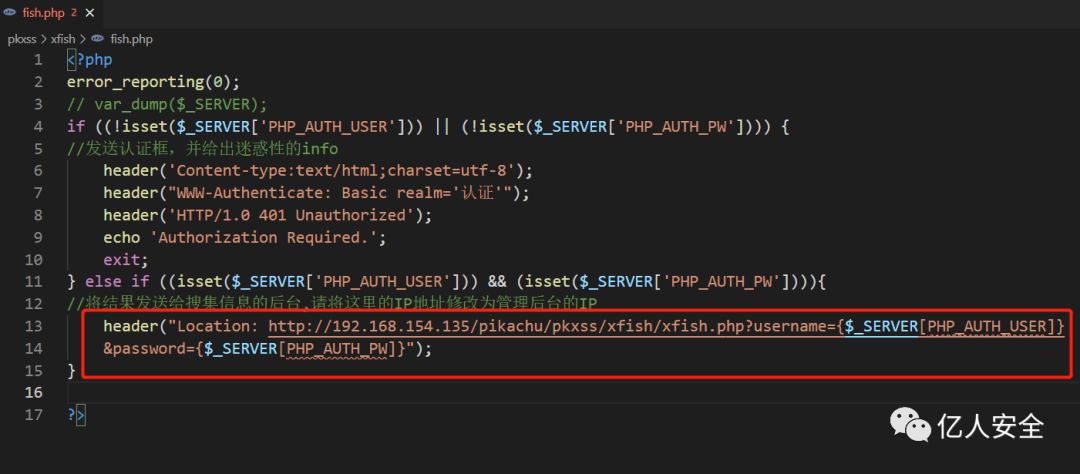Close the fish.php tab

(90, 13)
